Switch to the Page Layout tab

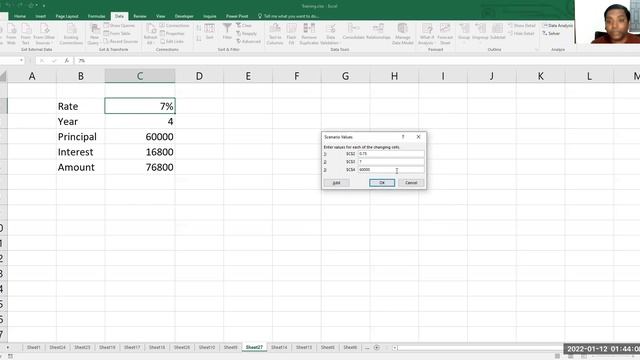pyautogui.click(x=67, y=16)
